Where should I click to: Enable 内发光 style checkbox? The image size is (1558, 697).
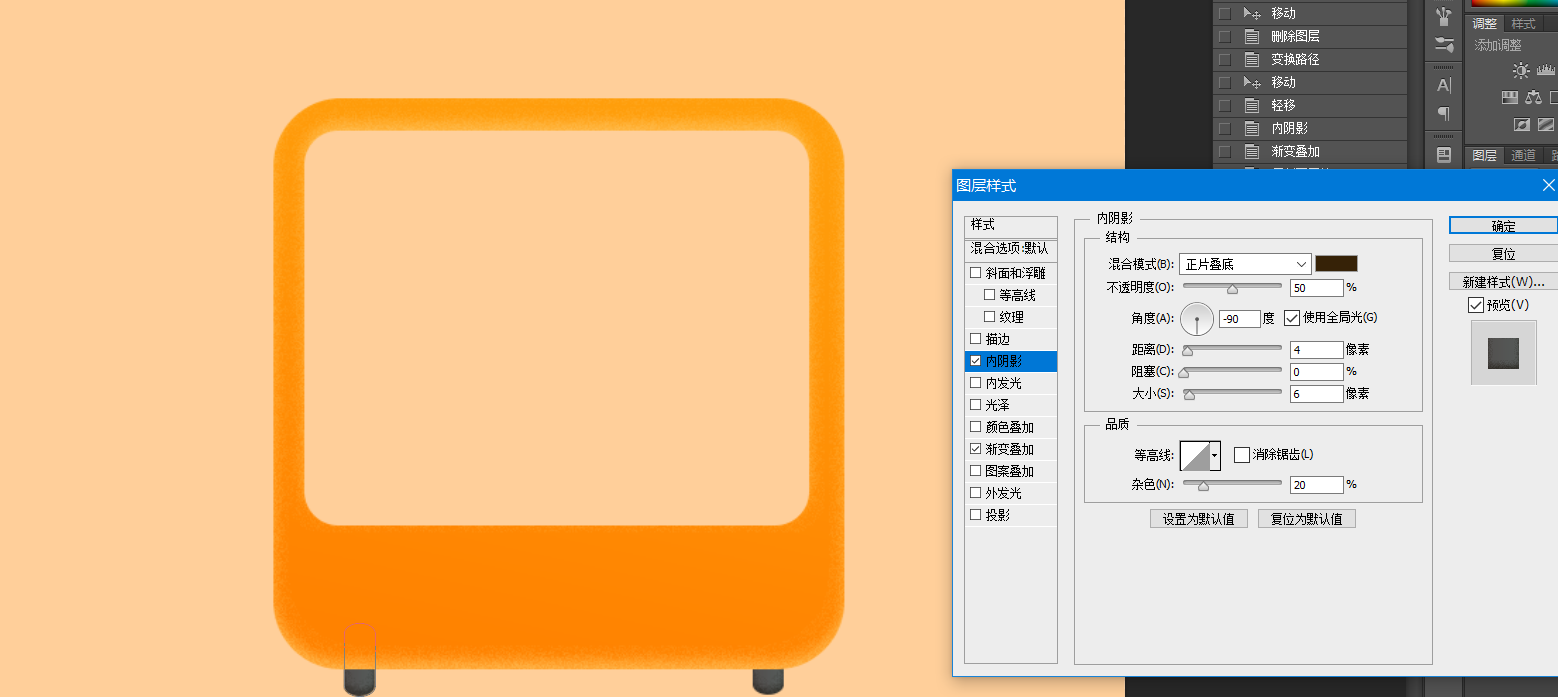point(976,383)
